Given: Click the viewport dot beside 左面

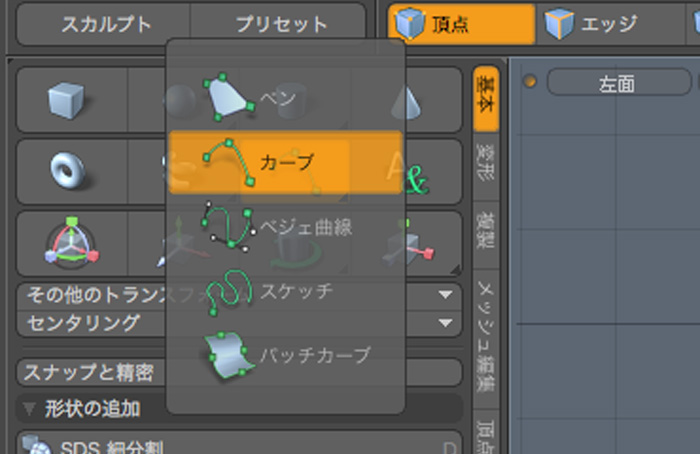Looking at the screenshot, I should [x=531, y=83].
